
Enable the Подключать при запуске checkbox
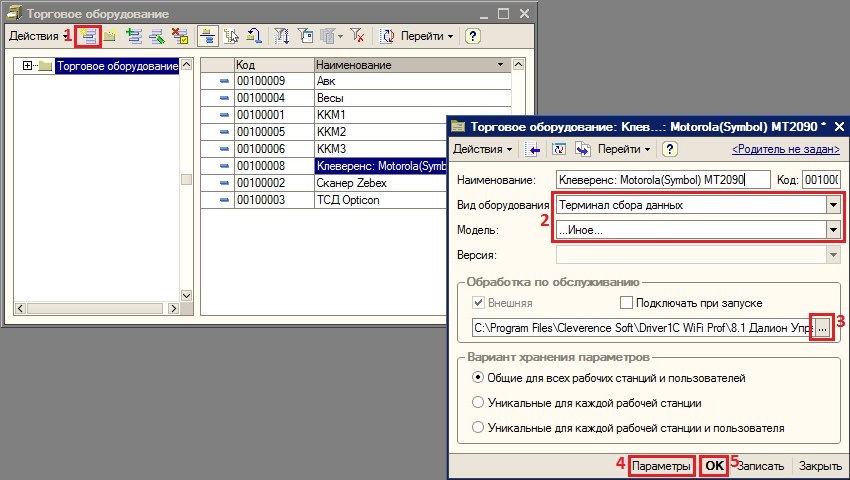[x=626, y=303]
